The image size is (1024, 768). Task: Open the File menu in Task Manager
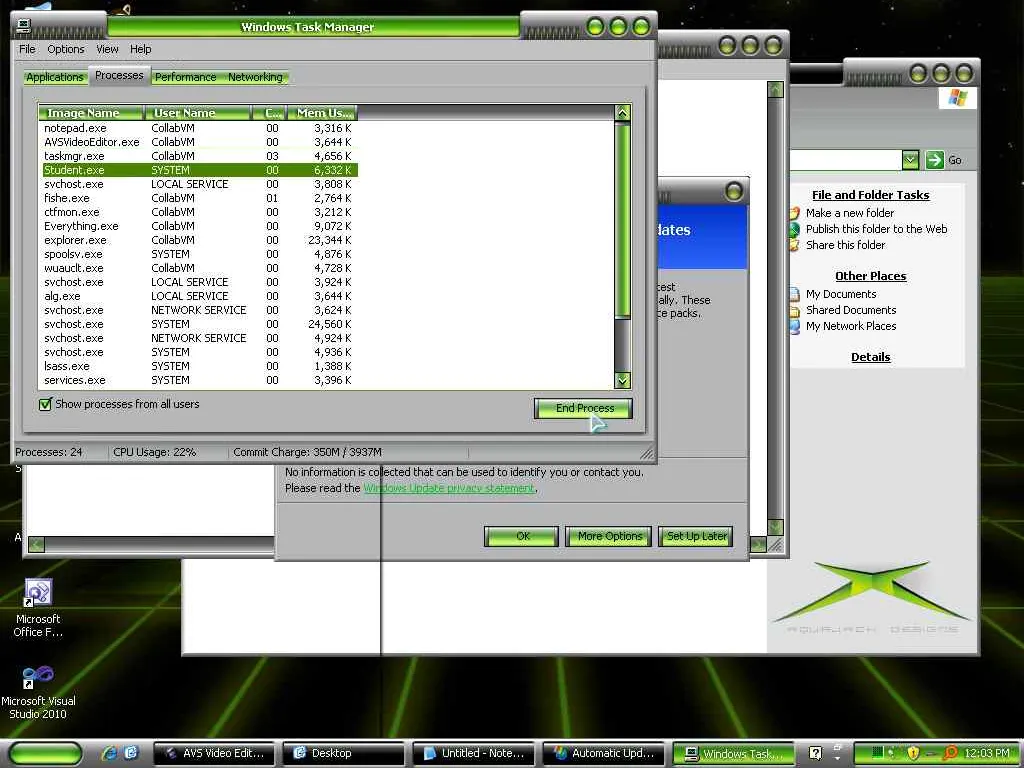coord(27,49)
